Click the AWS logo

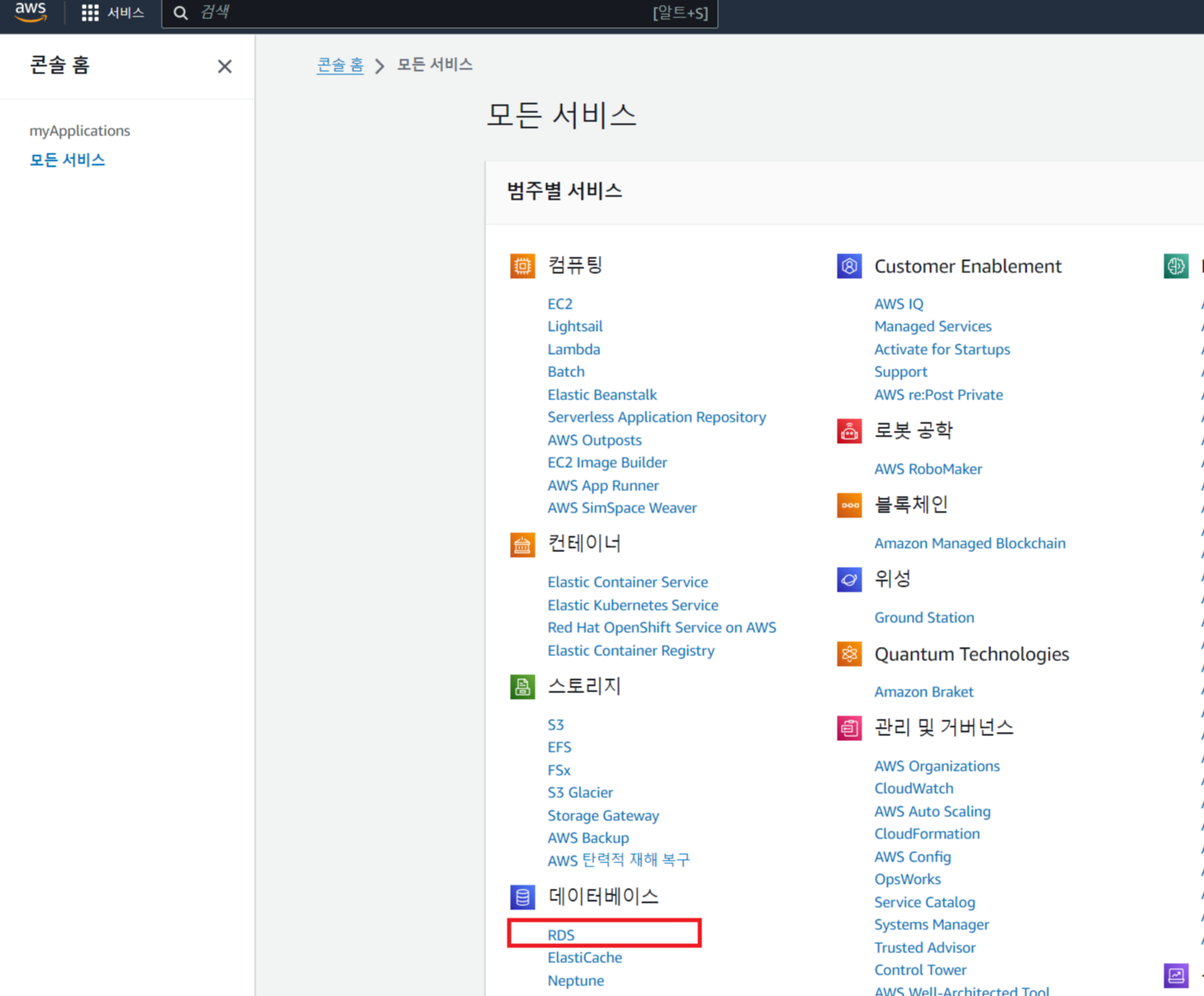point(31,12)
